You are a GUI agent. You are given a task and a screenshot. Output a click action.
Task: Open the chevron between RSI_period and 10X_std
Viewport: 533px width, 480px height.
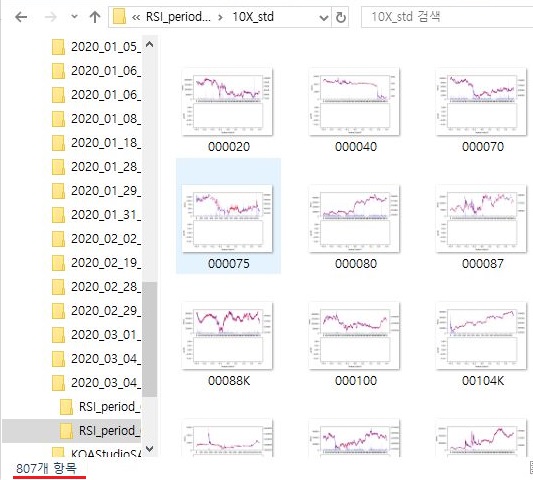click(x=221, y=17)
